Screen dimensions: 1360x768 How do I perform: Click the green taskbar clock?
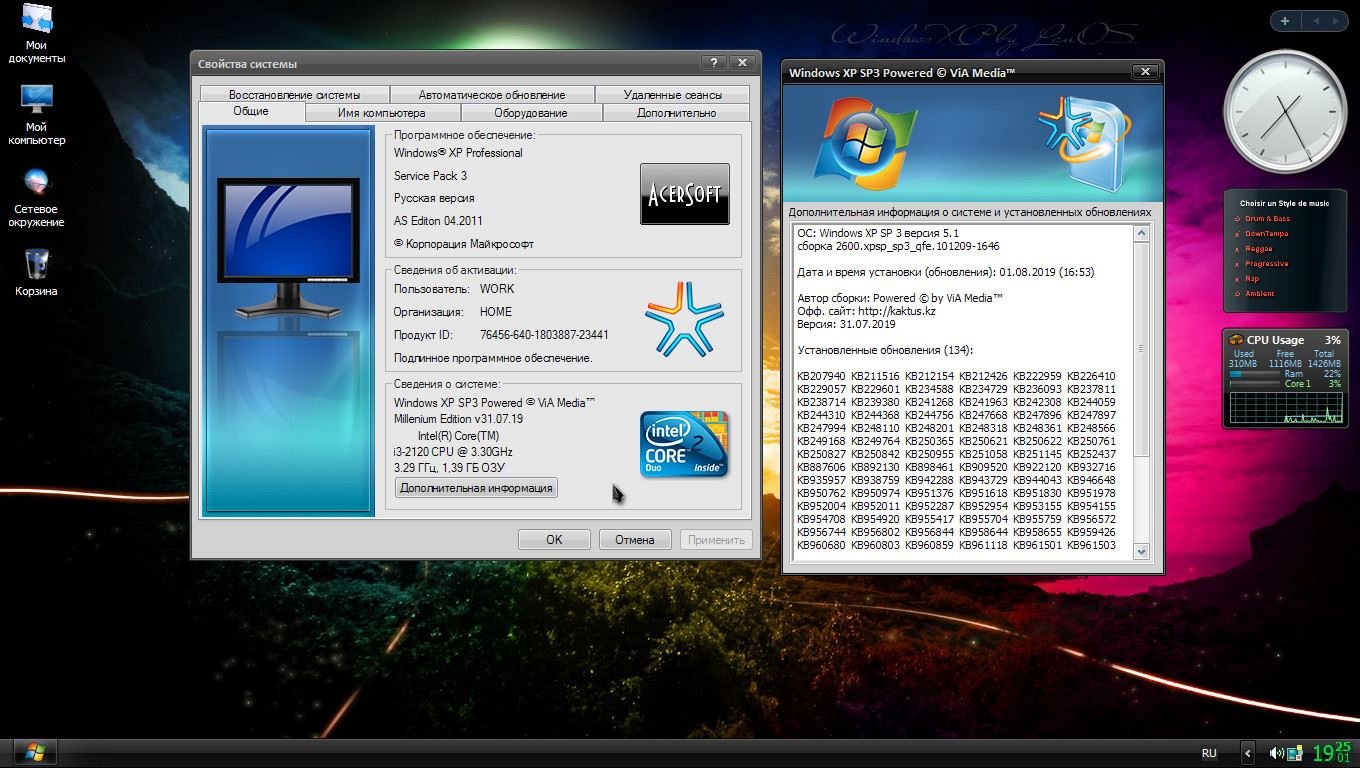1331,752
